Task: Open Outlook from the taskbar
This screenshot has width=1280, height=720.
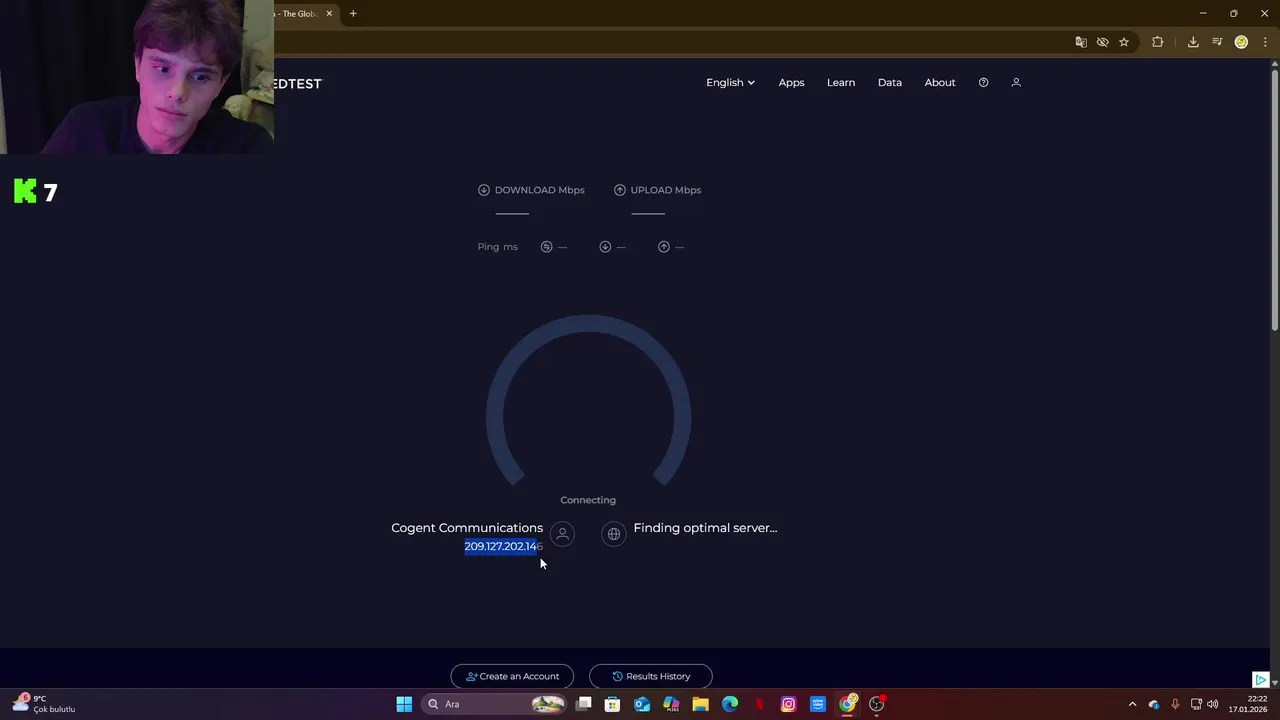Action: [642, 704]
